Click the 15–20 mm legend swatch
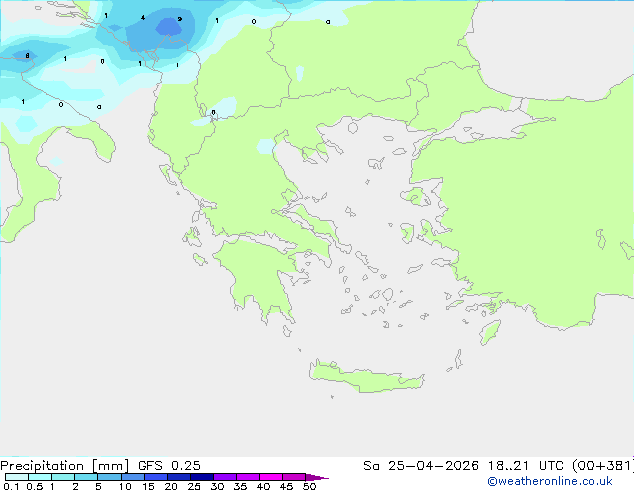The image size is (634, 490). (x=155, y=477)
